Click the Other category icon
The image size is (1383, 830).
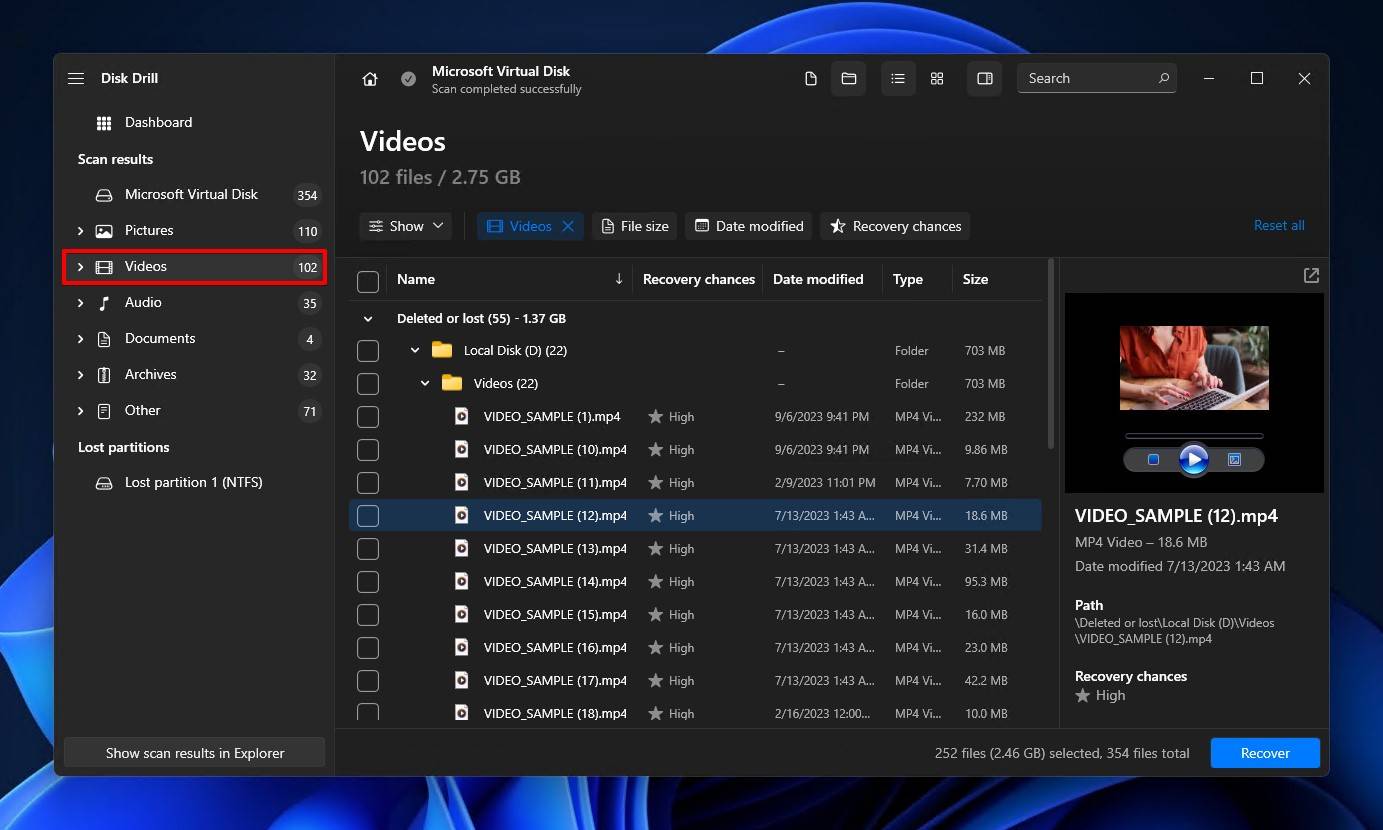point(104,411)
